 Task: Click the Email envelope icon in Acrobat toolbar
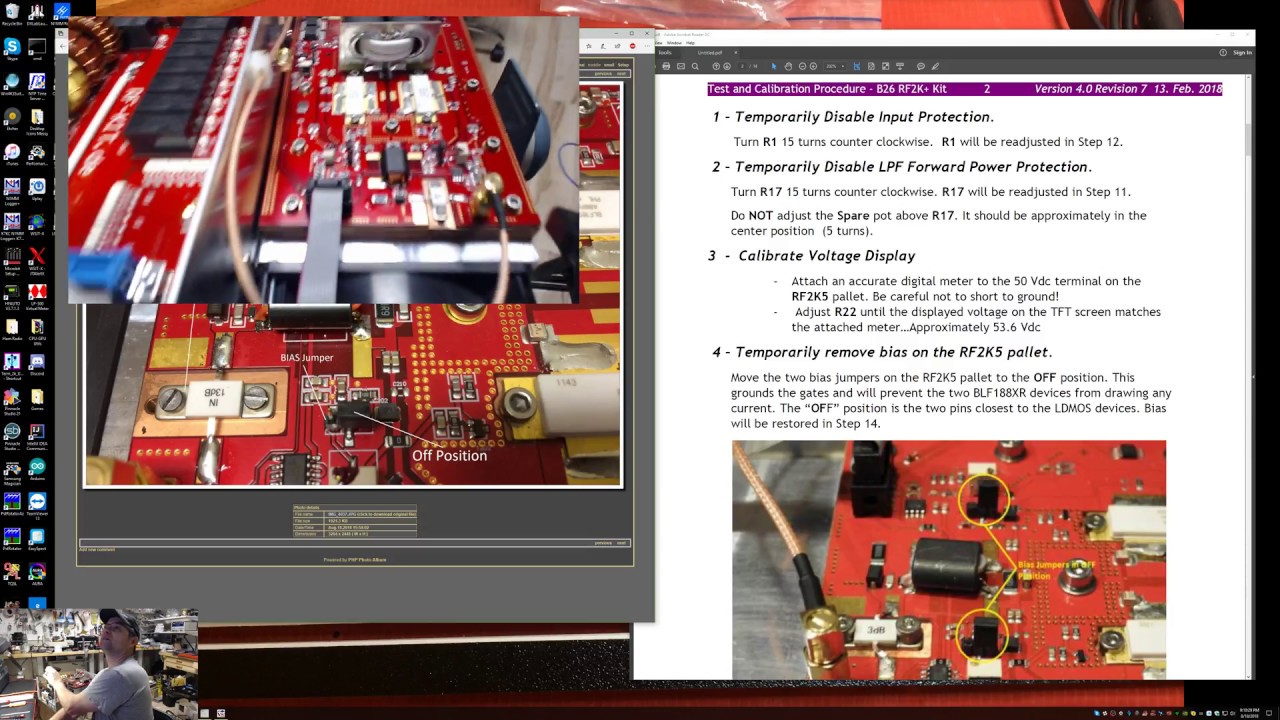681,66
